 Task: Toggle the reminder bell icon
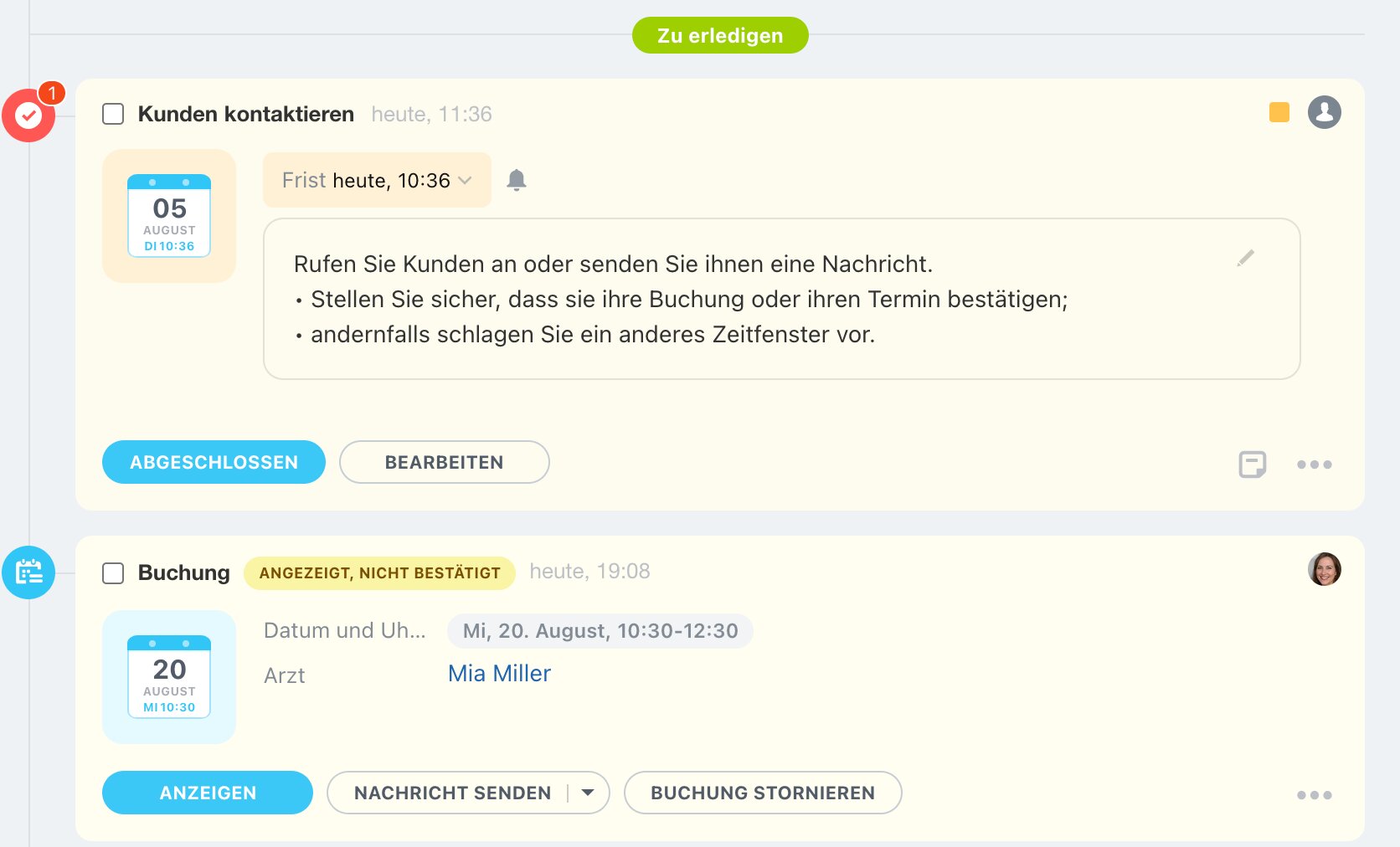tap(517, 180)
